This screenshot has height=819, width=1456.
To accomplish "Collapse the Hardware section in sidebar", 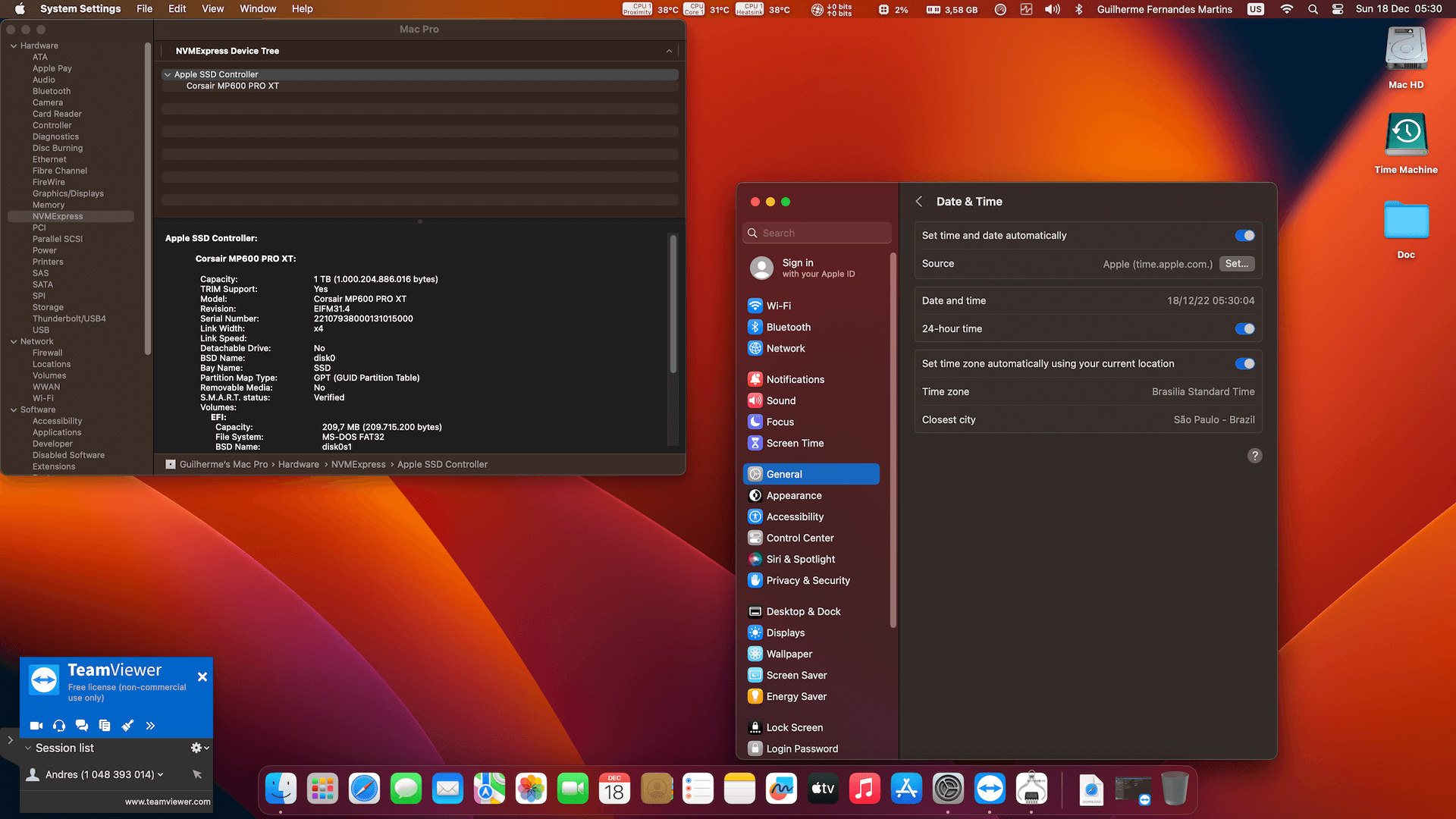I will [14, 45].
